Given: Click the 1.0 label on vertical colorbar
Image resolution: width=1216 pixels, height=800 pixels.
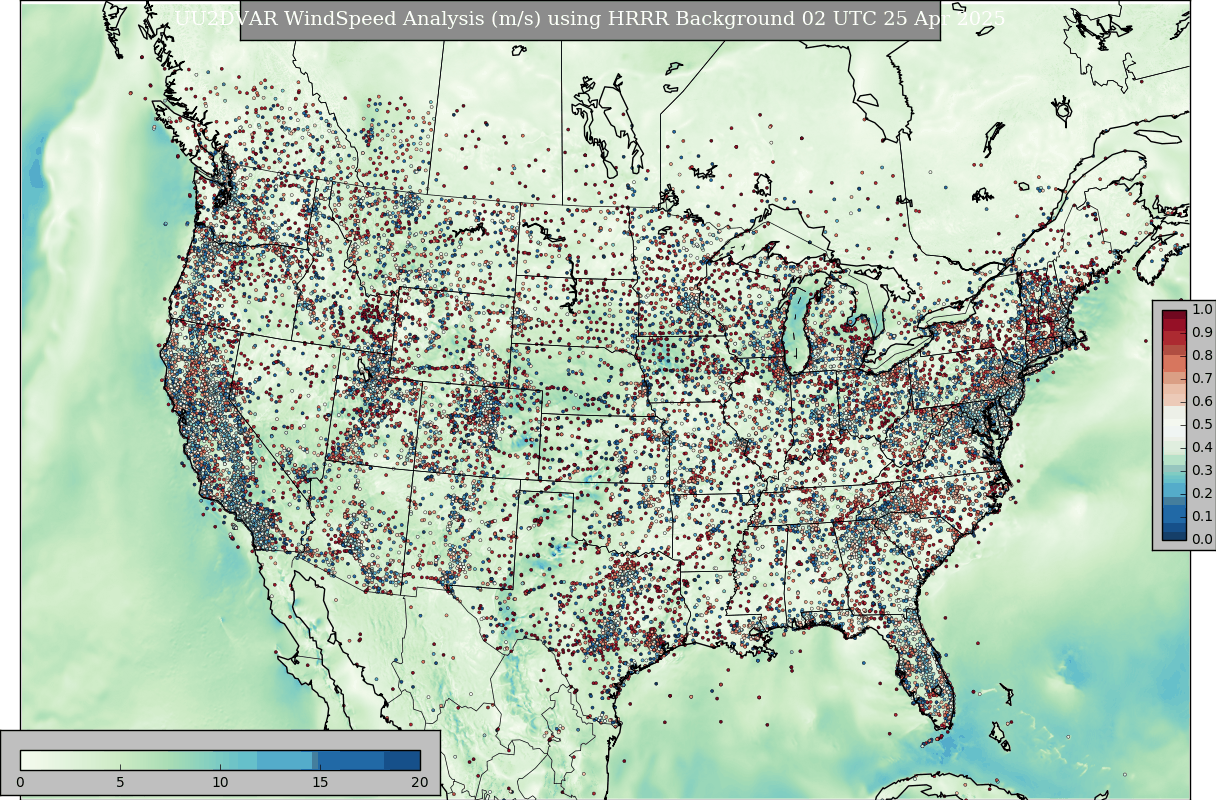Looking at the screenshot, I should [x=1203, y=310].
